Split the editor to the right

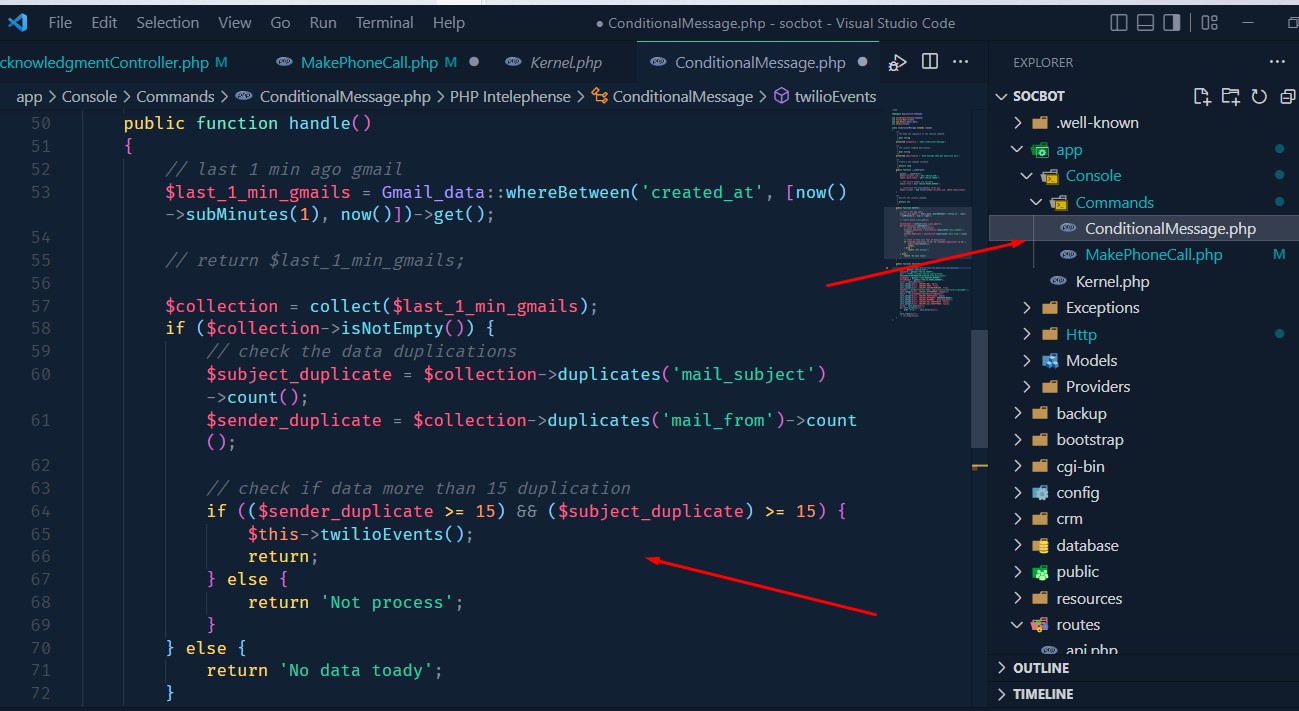930,62
